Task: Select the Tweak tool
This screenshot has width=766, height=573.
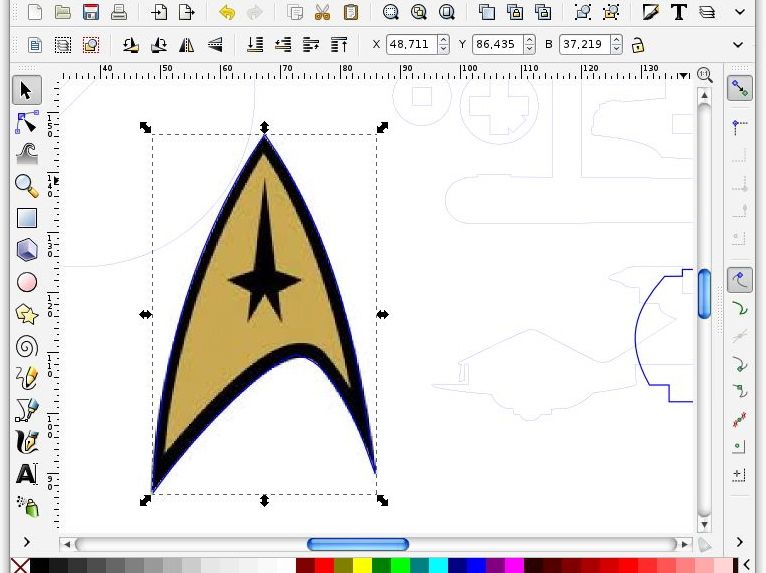Action: point(27,154)
